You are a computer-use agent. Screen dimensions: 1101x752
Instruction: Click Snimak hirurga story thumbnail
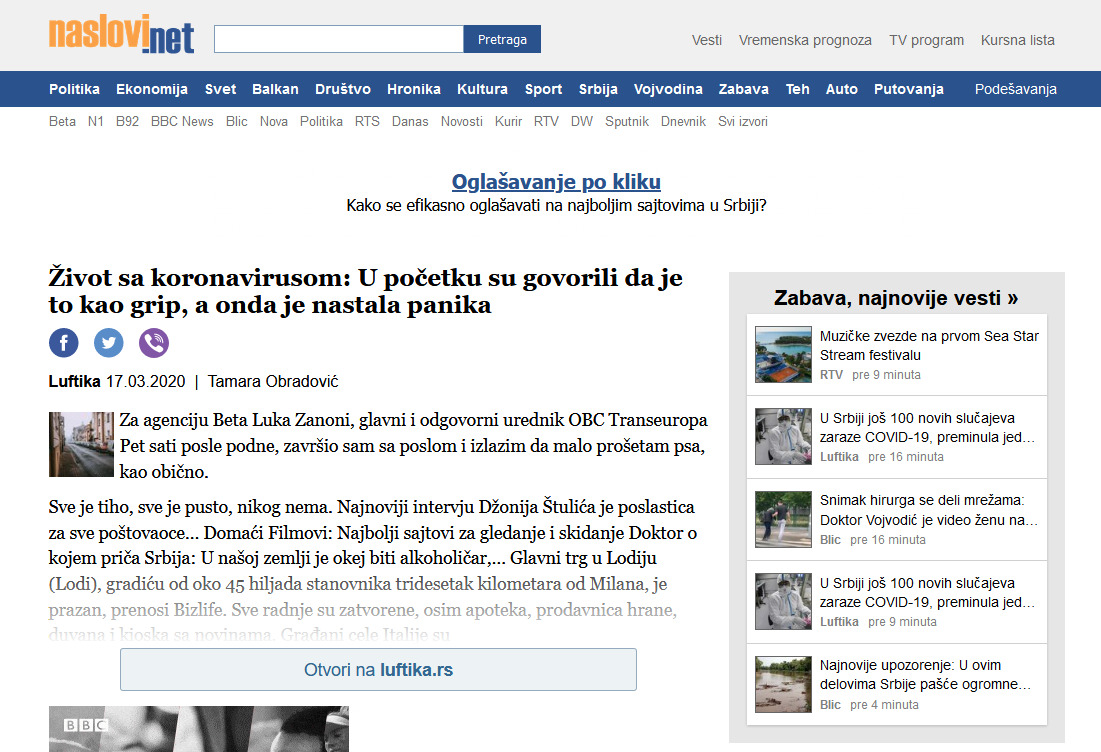[784, 520]
